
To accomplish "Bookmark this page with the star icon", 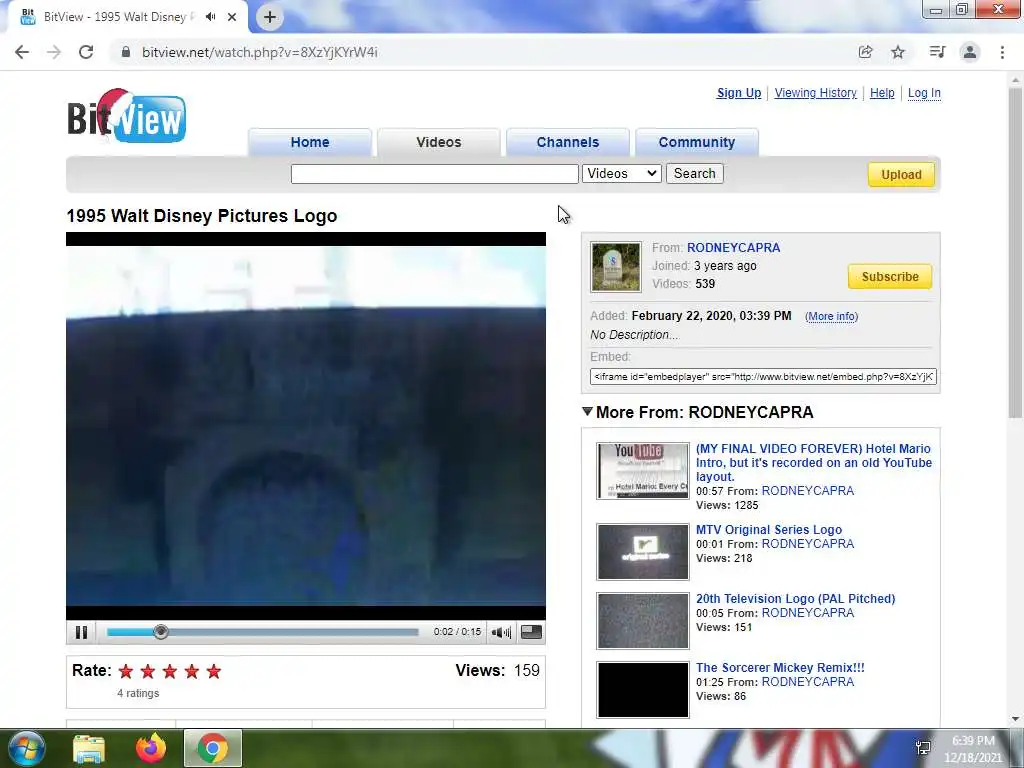I will click(x=898, y=52).
